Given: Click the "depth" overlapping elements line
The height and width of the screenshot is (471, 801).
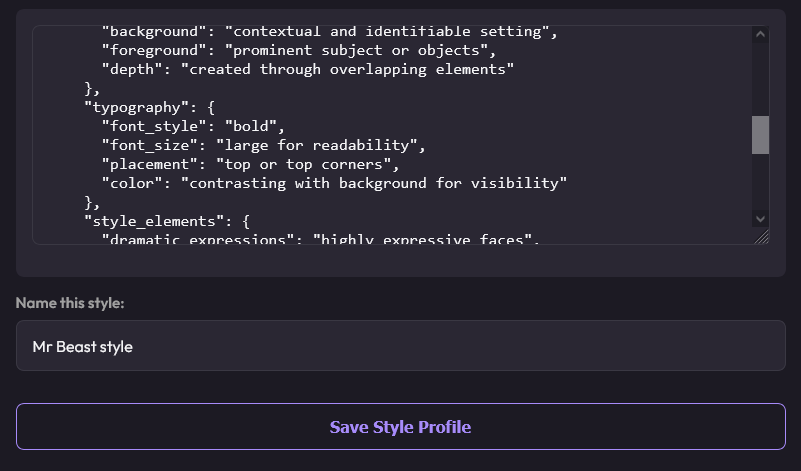Looking at the screenshot, I should [308, 69].
